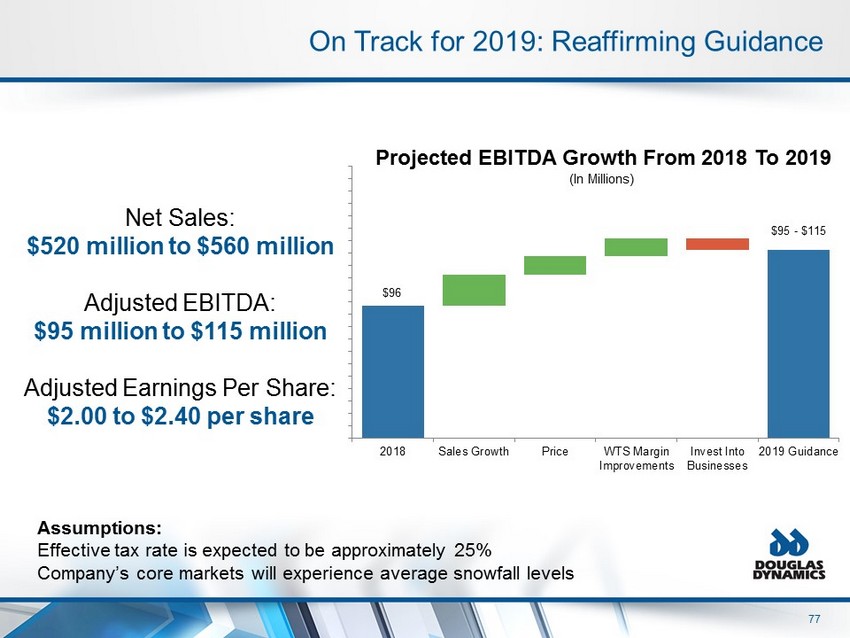Click the '$520 million to $560 million' text
Image resolution: width=850 pixels, height=638 pixels.
pyautogui.click(x=180, y=245)
